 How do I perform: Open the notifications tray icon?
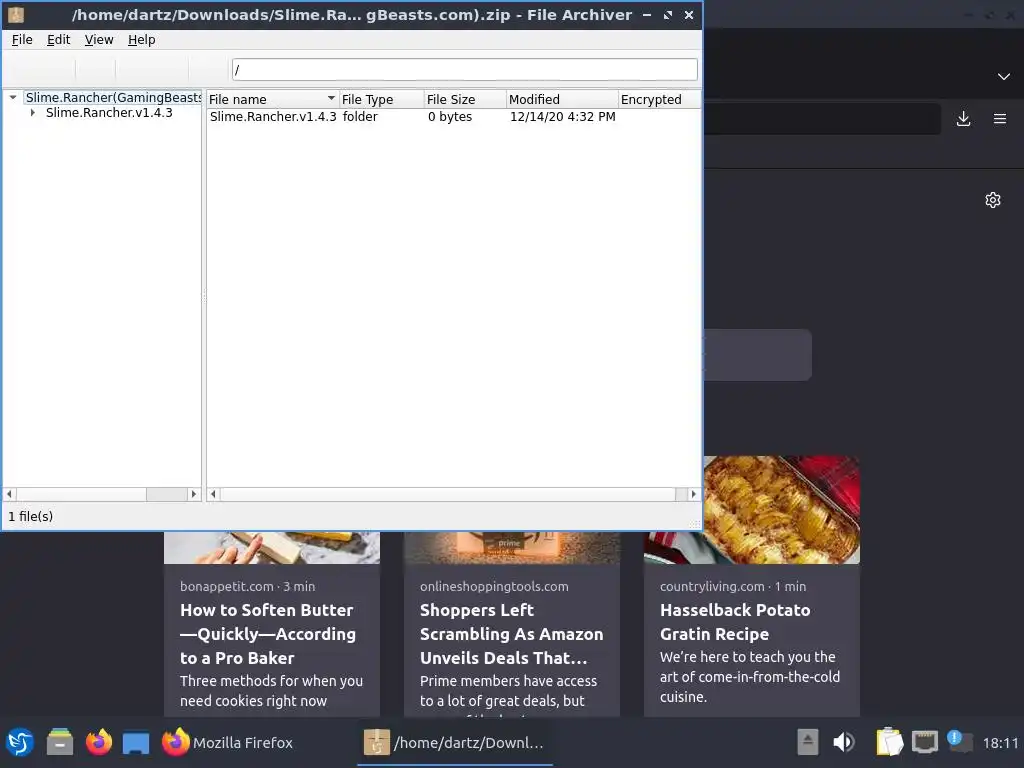click(x=960, y=741)
